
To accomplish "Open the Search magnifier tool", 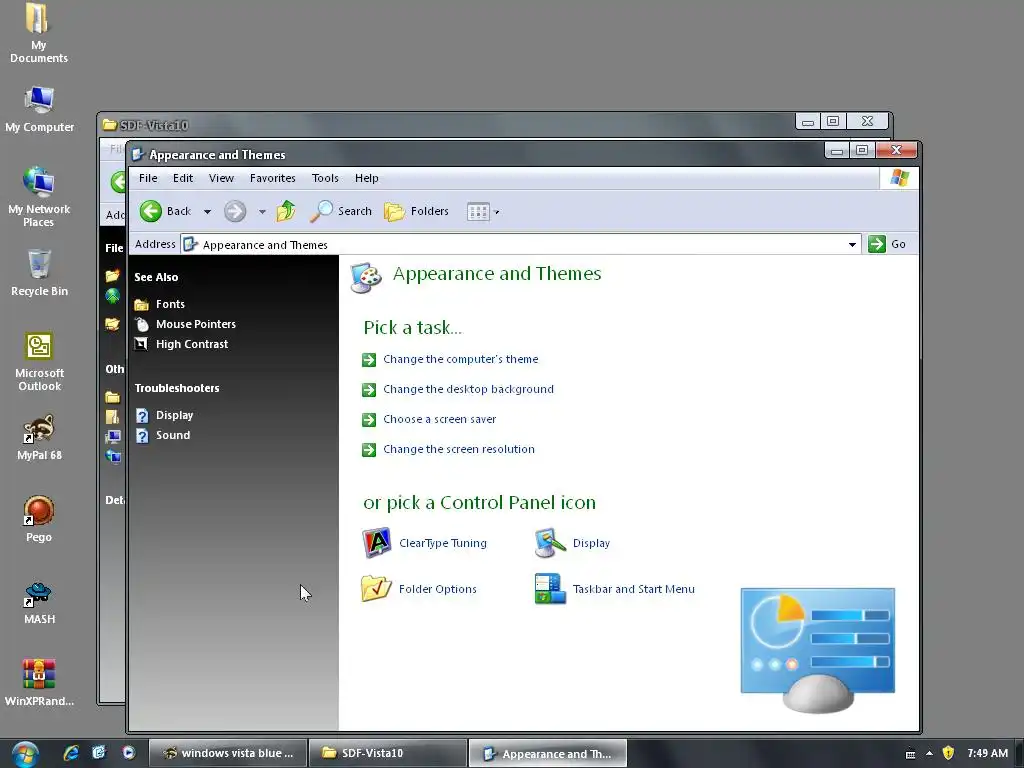I will tap(340, 211).
